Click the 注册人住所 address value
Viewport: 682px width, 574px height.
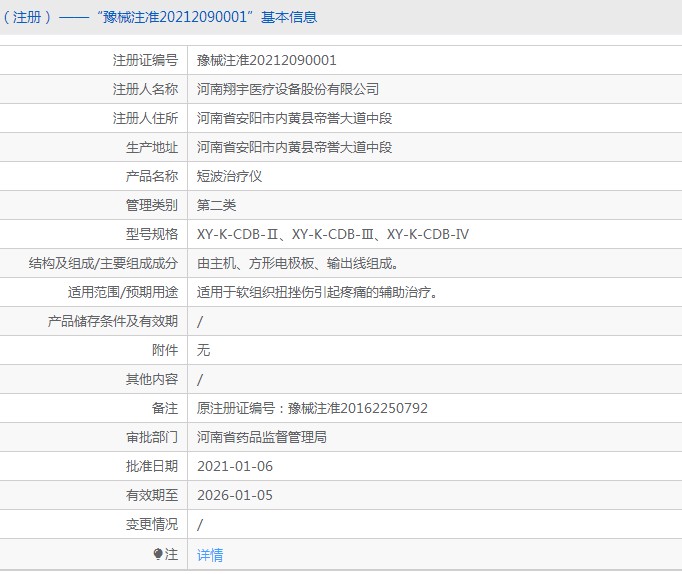[294, 118]
